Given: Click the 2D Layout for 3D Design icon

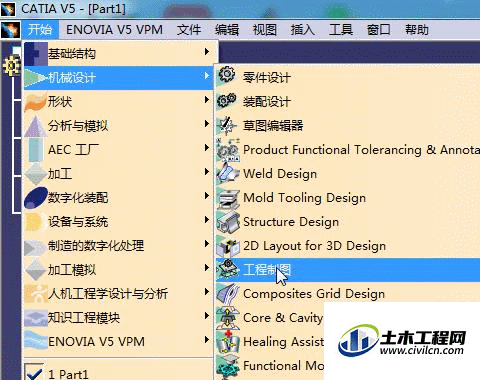Looking at the screenshot, I should click(228, 246).
